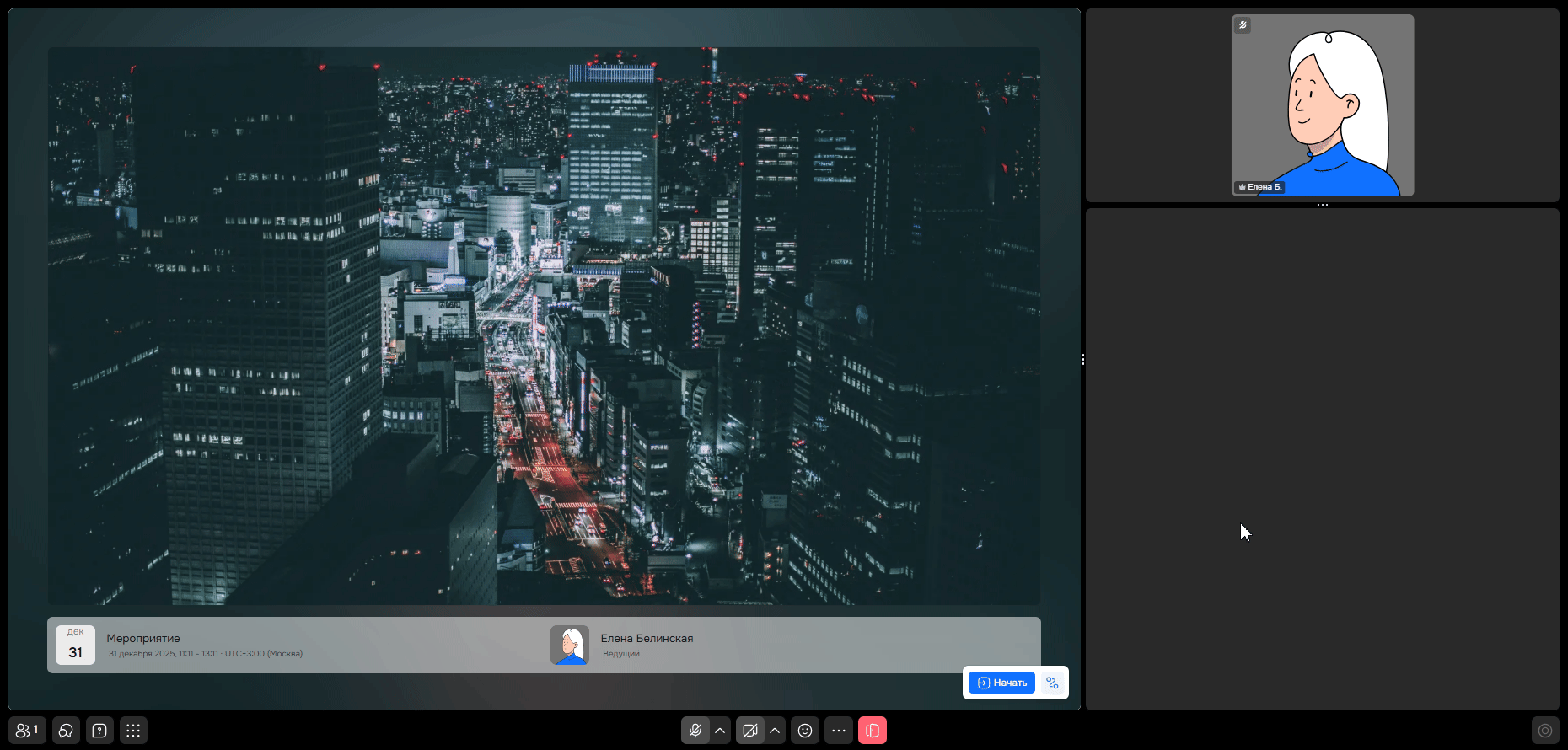
Task: Click the link icon beside Начать
Action: [1052, 683]
